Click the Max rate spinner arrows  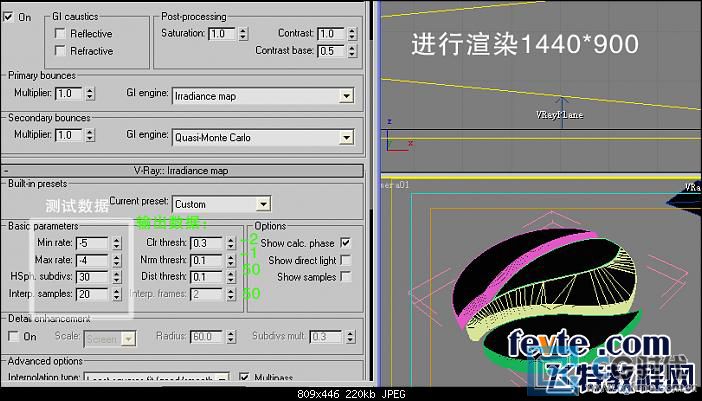coord(116,260)
